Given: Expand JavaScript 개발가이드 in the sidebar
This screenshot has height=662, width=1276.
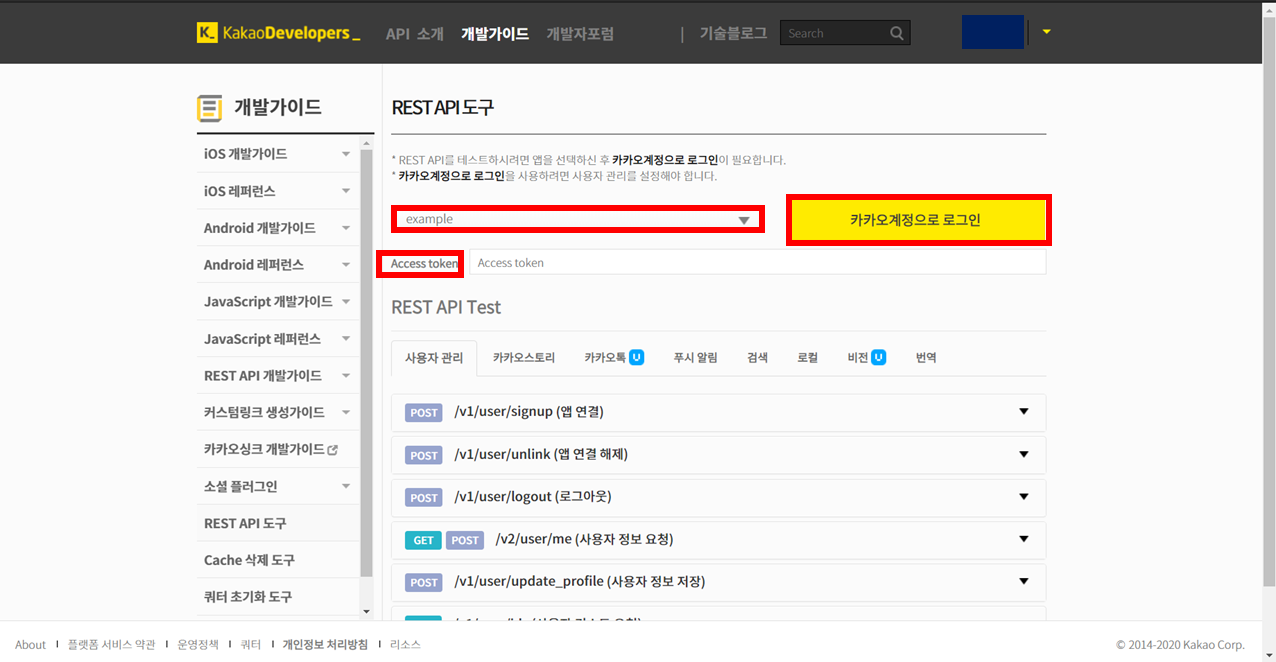Looking at the screenshot, I should [x=346, y=302].
